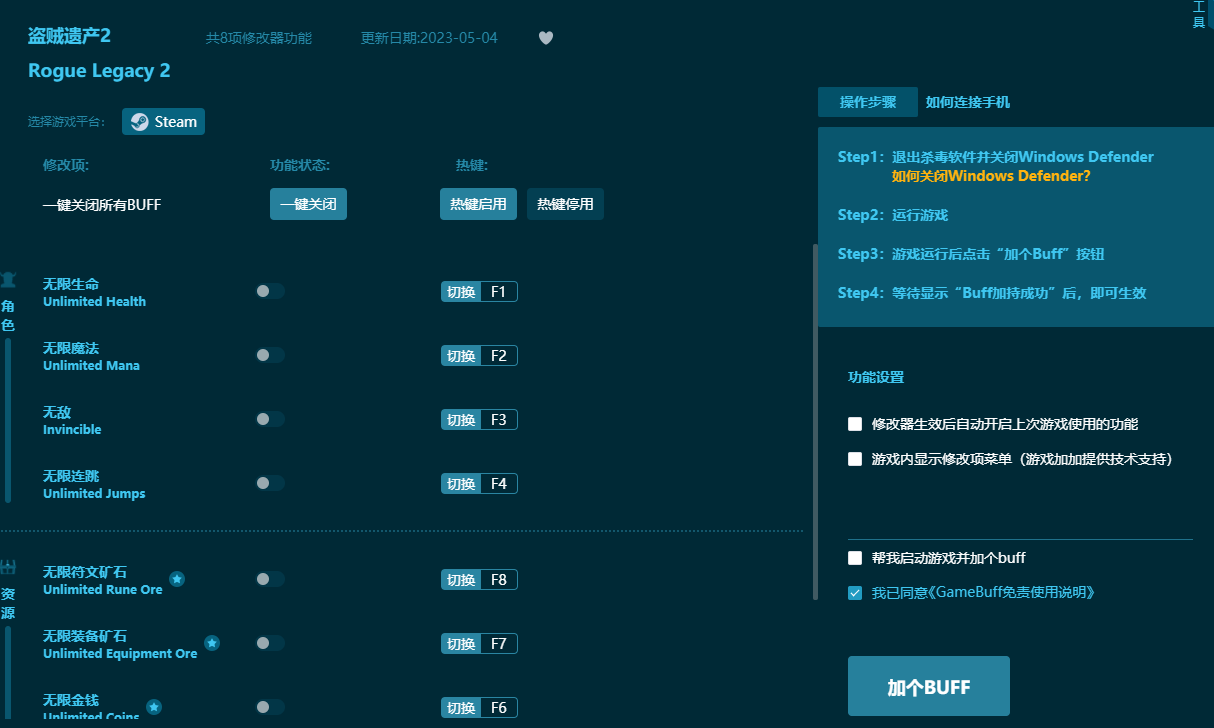The height and width of the screenshot is (728, 1214).
Task: Uncheck the 我已同意 agreement checkbox
Action: tap(855, 593)
